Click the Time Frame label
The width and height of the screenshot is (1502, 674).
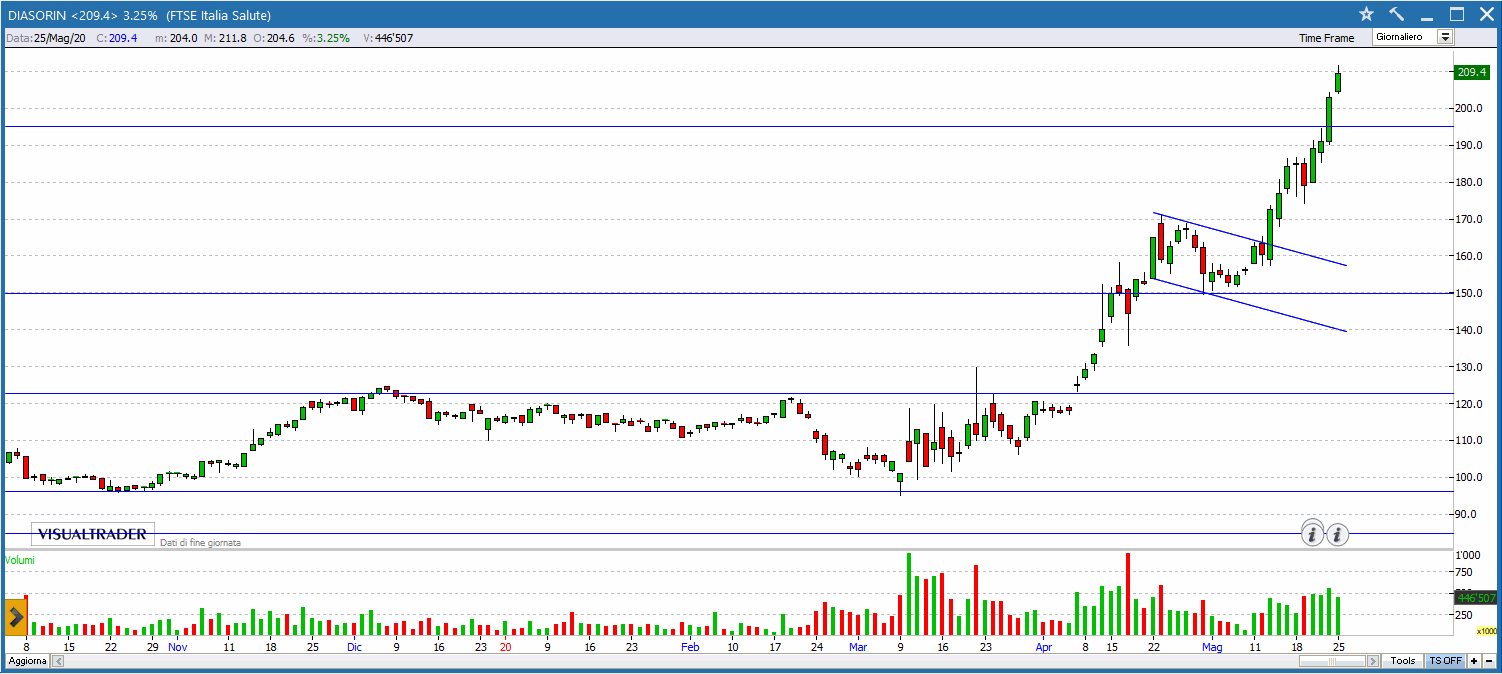coord(1326,38)
